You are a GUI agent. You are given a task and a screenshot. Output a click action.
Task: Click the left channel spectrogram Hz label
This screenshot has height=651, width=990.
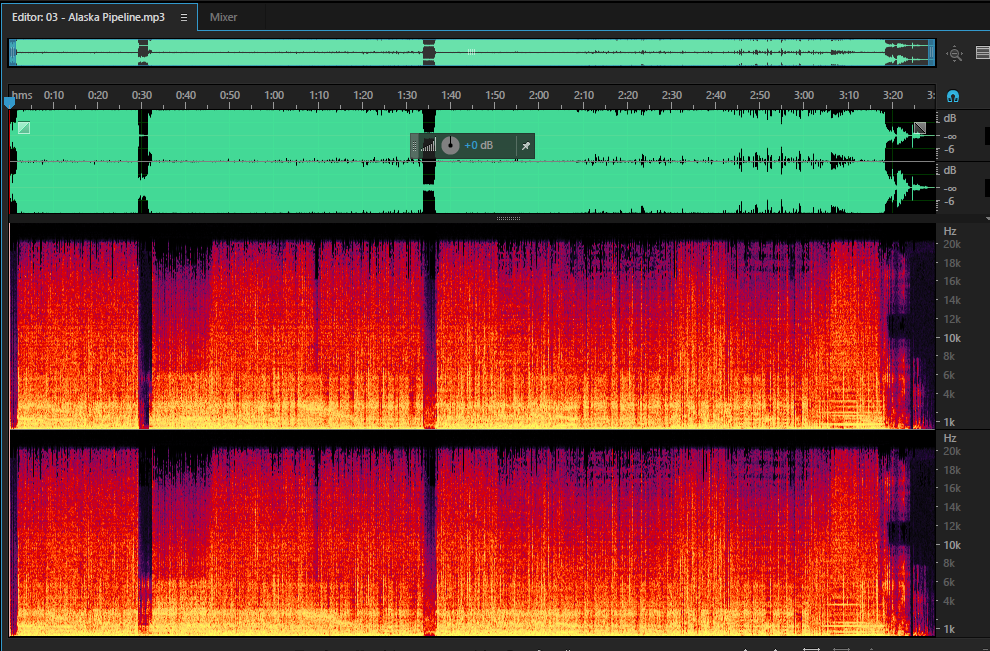click(x=950, y=231)
